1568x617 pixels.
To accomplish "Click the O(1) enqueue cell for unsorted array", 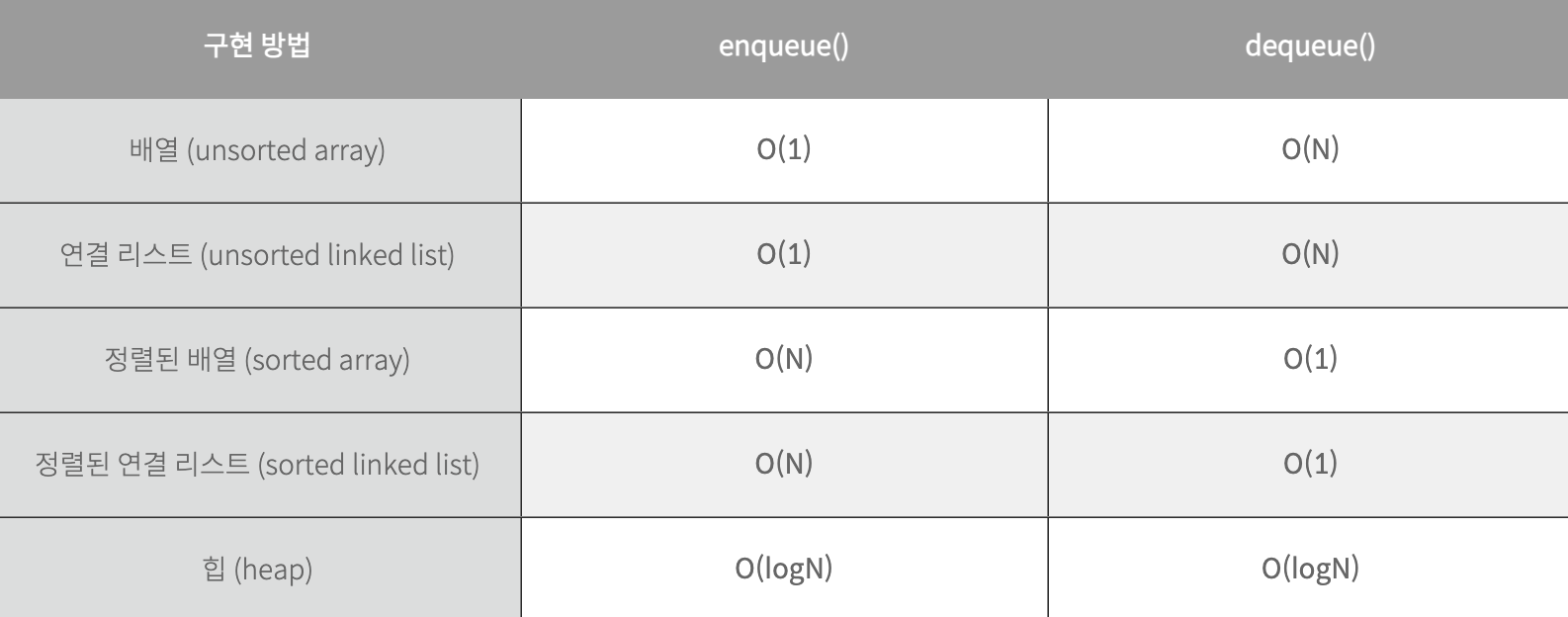I will [x=784, y=150].
